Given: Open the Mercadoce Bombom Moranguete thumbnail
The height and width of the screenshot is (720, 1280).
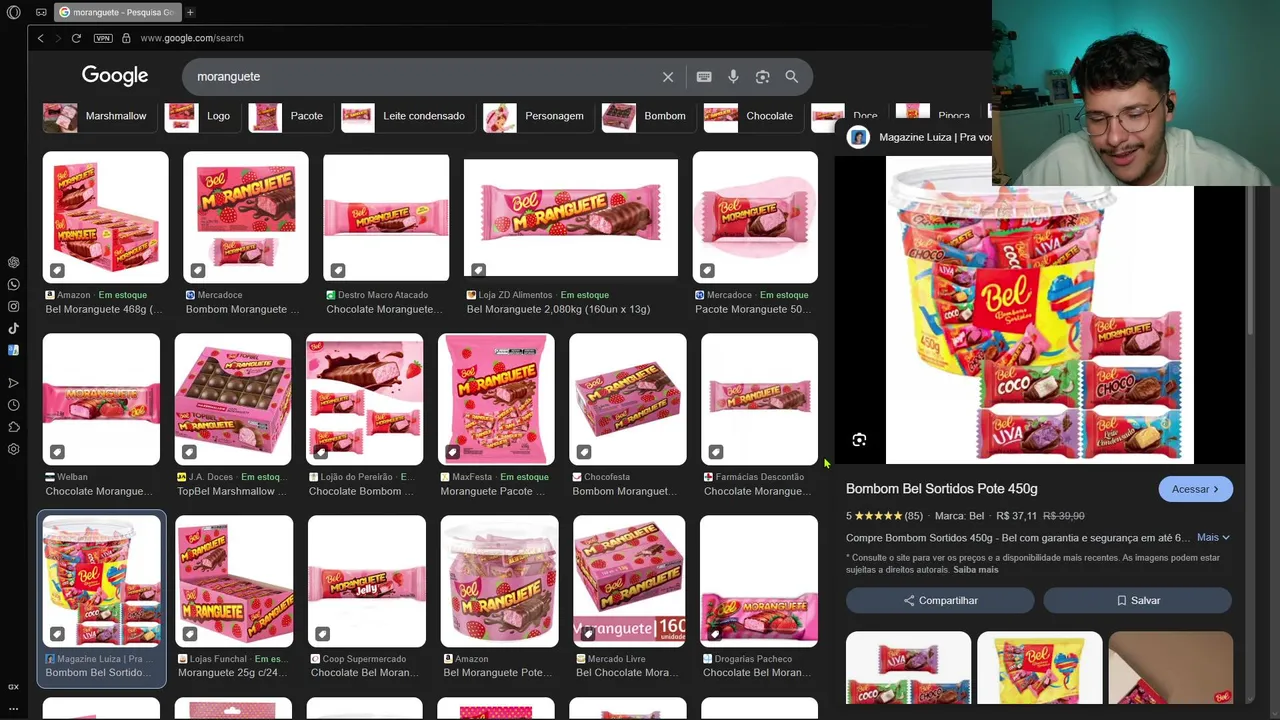Looking at the screenshot, I should (x=246, y=217).
